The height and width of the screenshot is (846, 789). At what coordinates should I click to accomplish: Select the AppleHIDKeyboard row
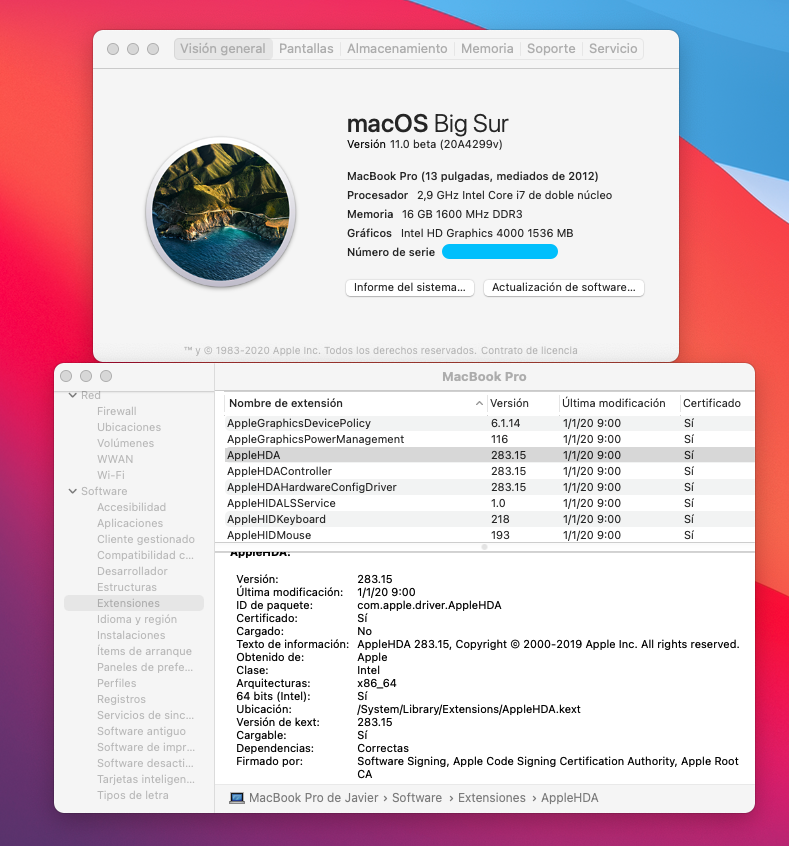point(489,519)
